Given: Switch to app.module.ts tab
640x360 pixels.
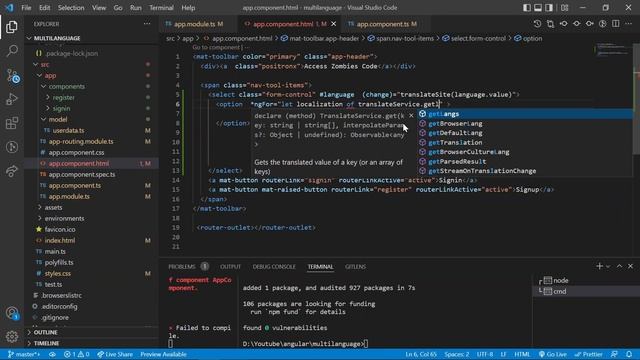Looking at the screenshot, I should click(194, 24).
